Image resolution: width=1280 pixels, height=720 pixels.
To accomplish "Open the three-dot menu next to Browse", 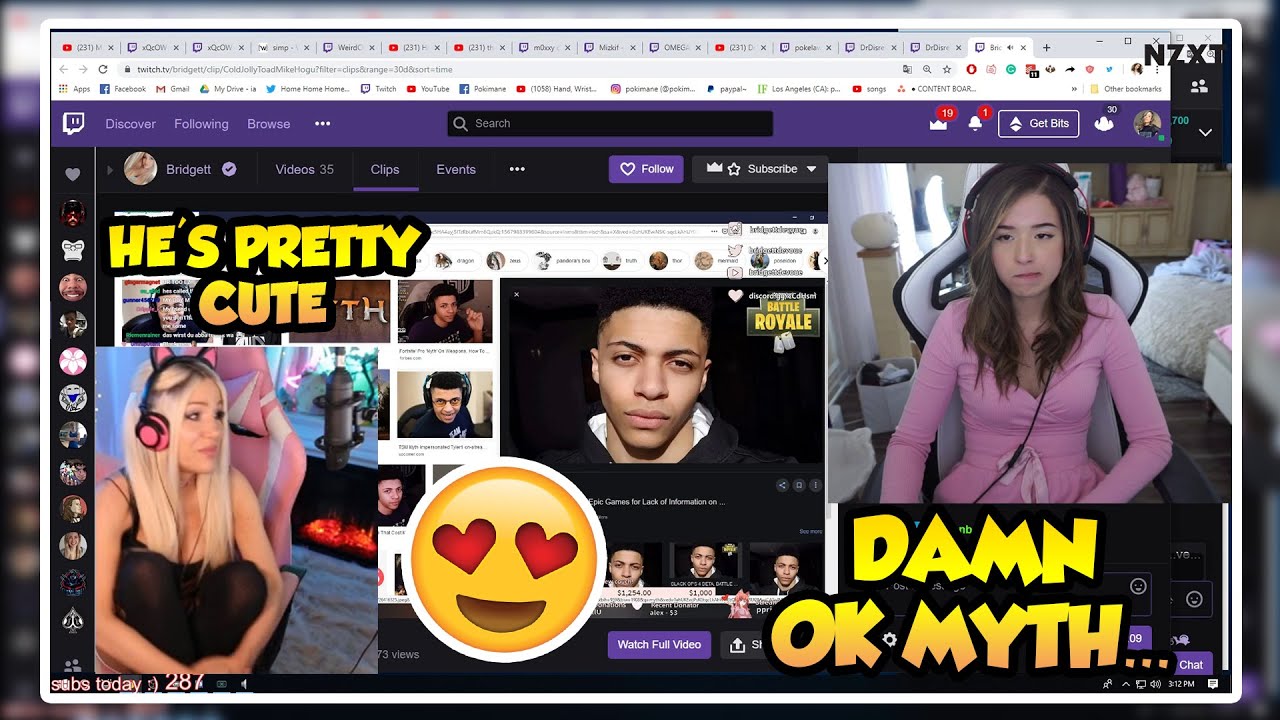I will (x=322, y=124).
